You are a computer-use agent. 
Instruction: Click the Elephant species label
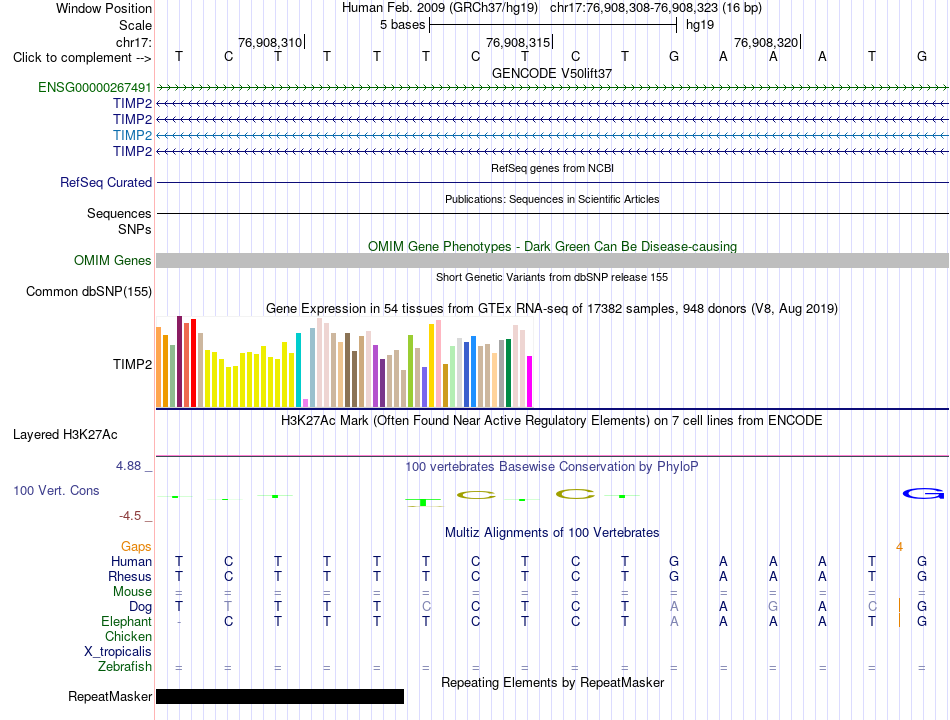coord(127,622)
